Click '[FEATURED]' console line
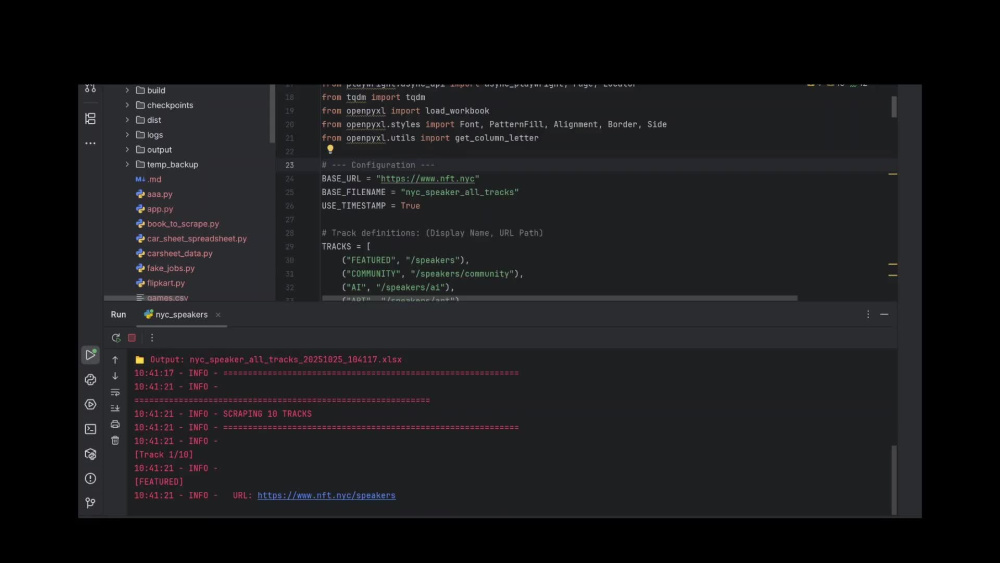This screenshot has width=1000, height=563. click(158, 482)
